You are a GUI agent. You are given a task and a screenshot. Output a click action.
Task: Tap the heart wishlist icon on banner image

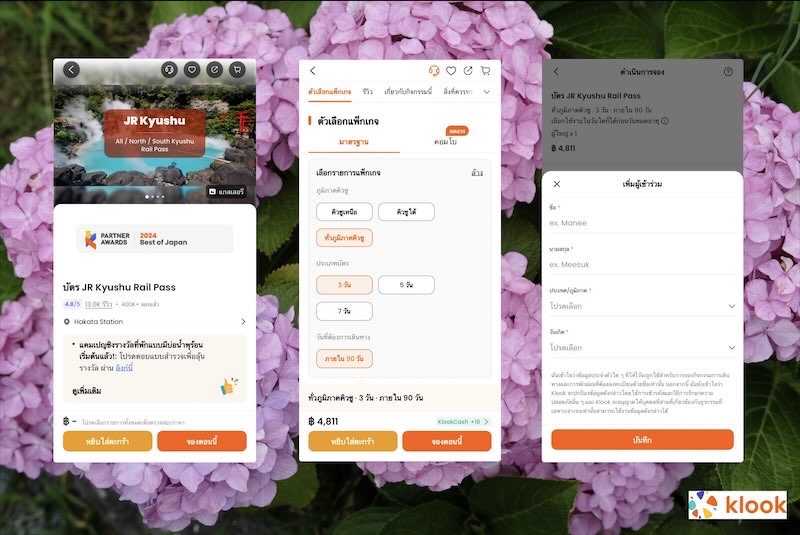192,70
